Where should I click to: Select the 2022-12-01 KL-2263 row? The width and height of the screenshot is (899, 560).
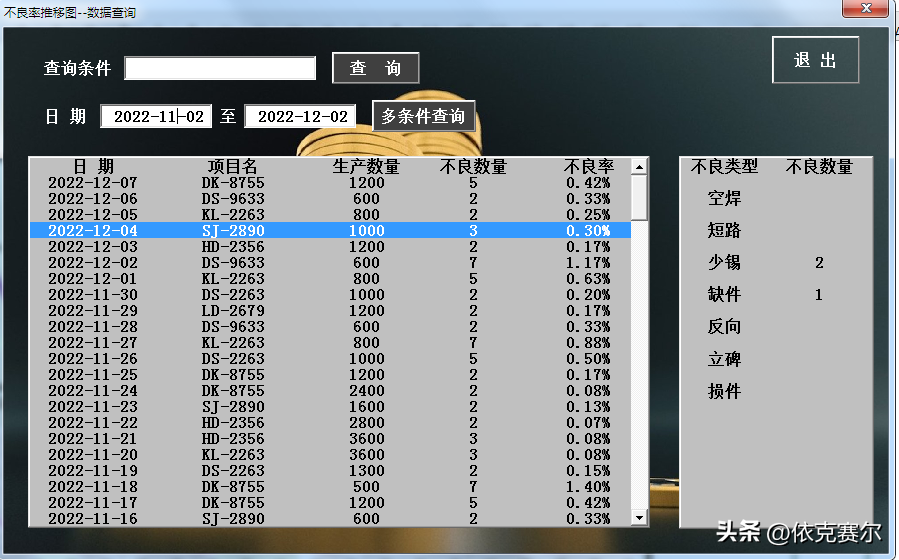330,279
